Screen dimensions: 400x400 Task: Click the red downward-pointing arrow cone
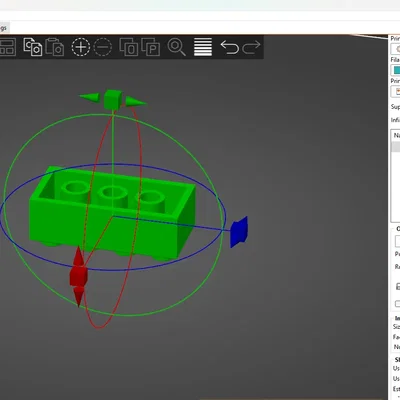(x=79, y=296)
